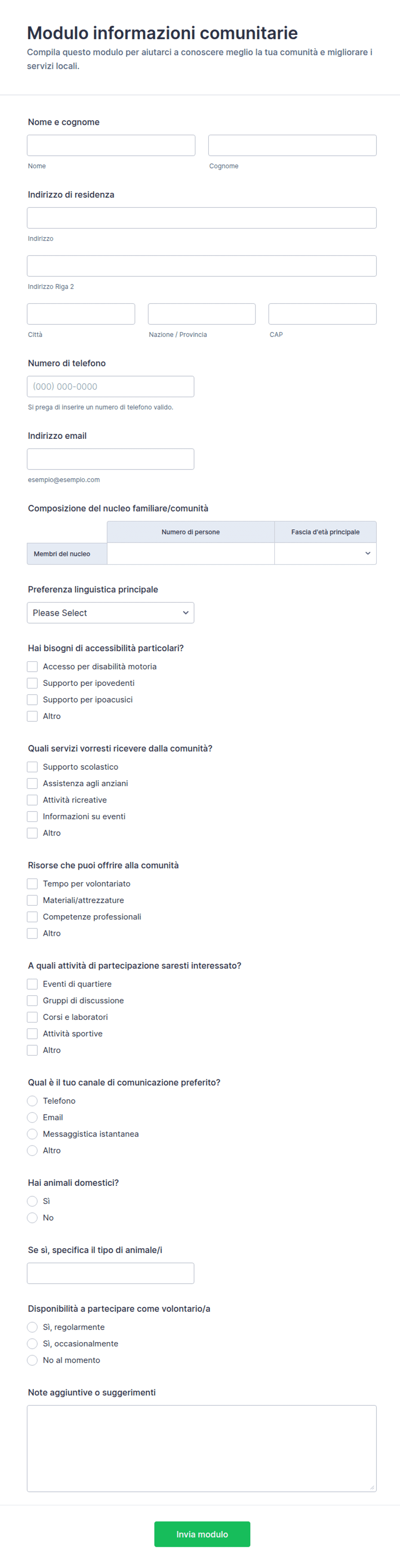Click the tipo di animale text field
The image size is (400, 1568).
tap(111, 1273)
